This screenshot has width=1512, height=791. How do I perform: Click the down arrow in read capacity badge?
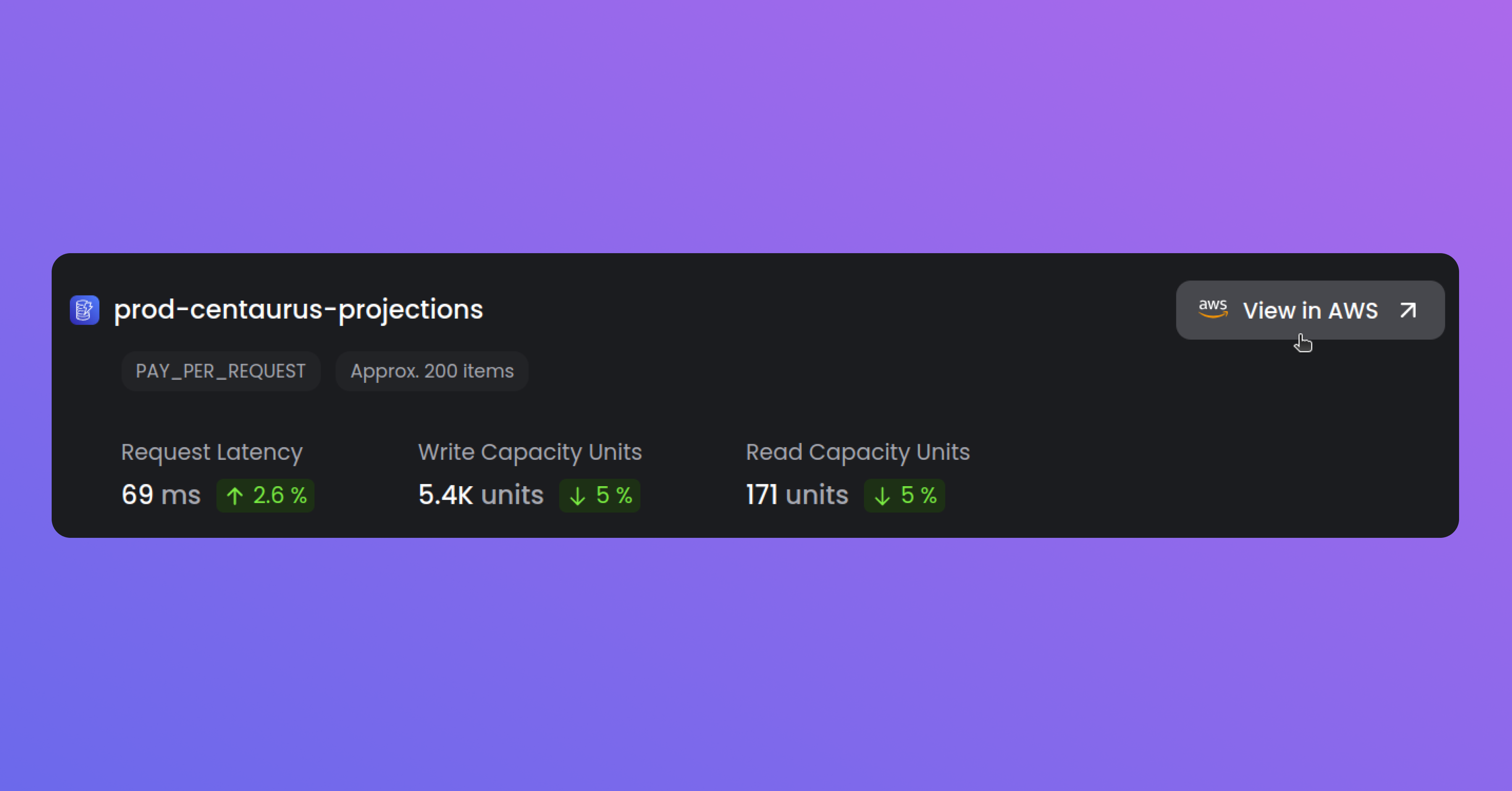(x=882, y=496)
